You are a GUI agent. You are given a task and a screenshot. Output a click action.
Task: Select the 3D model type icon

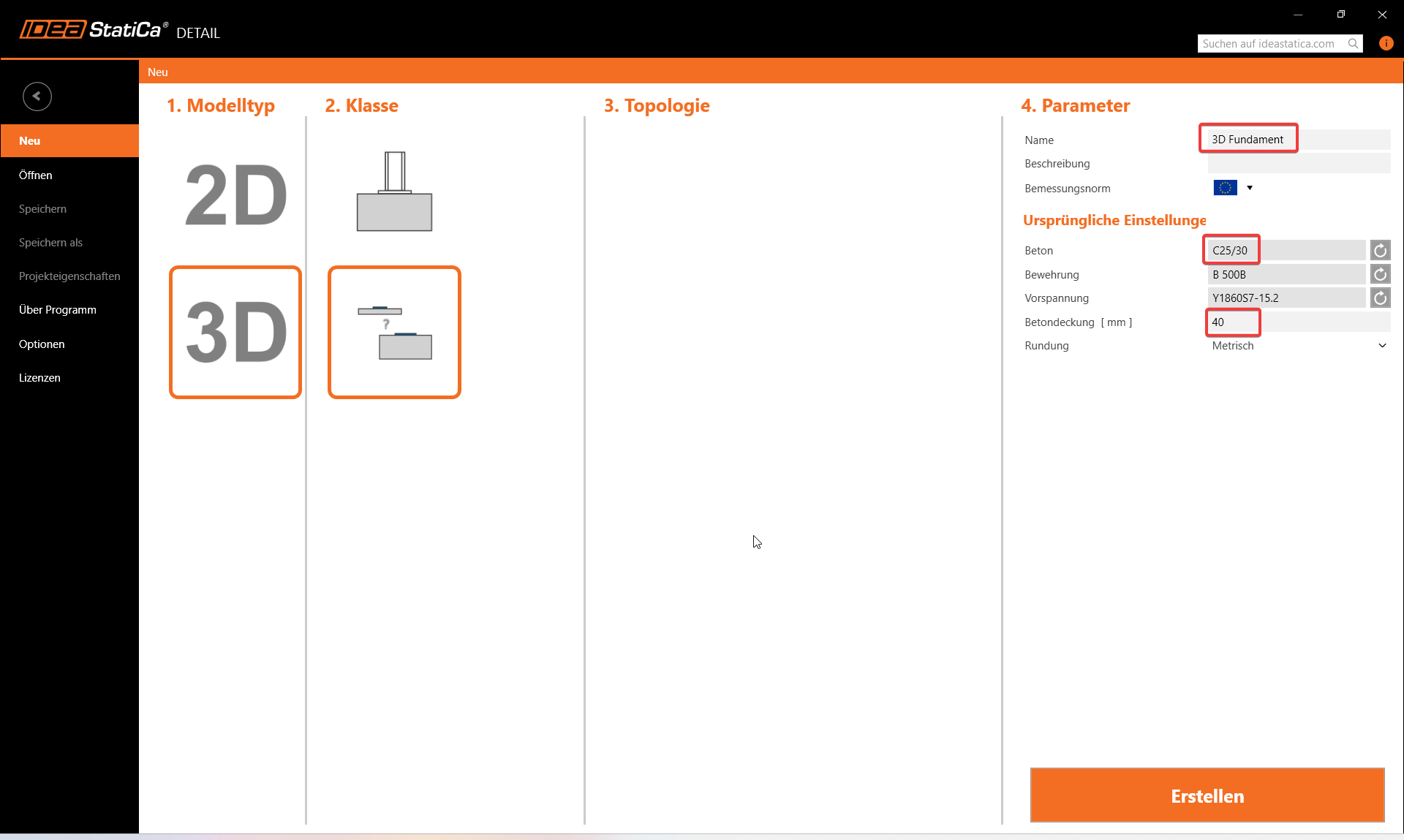235,332
